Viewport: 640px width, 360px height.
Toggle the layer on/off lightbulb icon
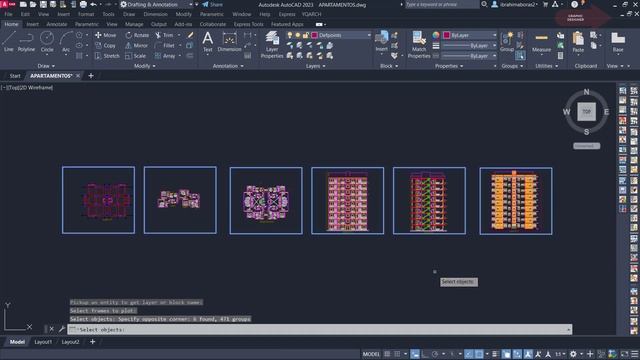point(290,35)
